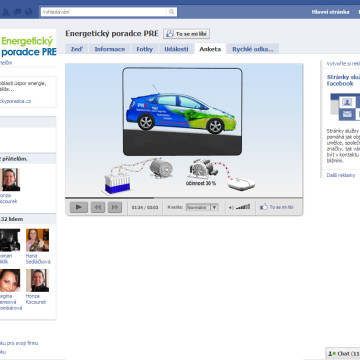Select the Události tab
Viewport: 360px width, 360px height.
[176, 49]
